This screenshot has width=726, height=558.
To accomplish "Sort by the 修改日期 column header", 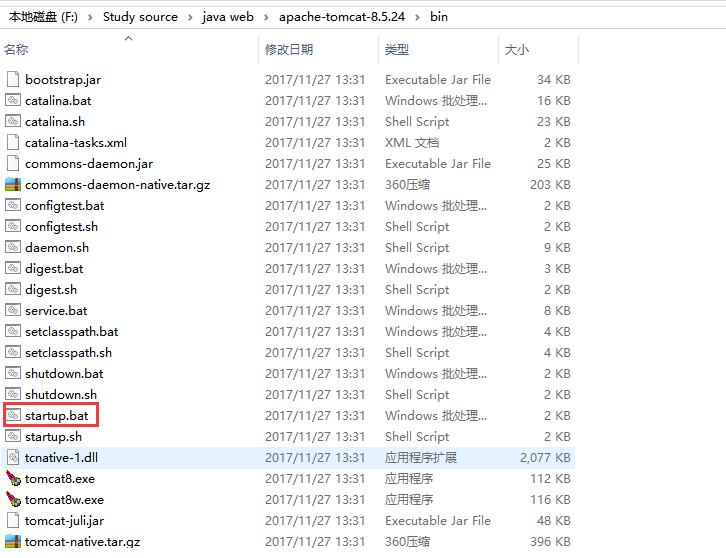I will (289, 50).
